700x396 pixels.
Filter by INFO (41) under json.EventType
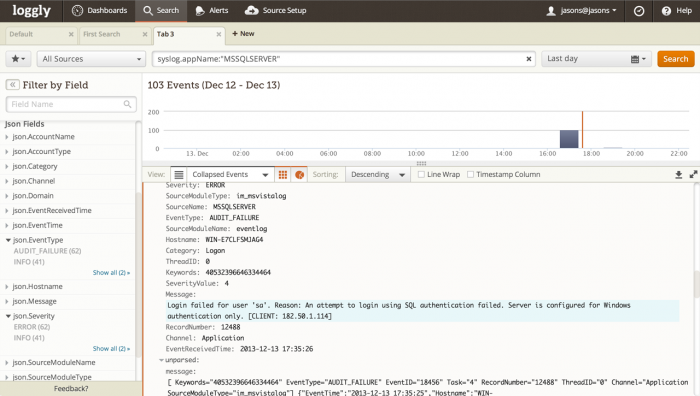[29, 262]
